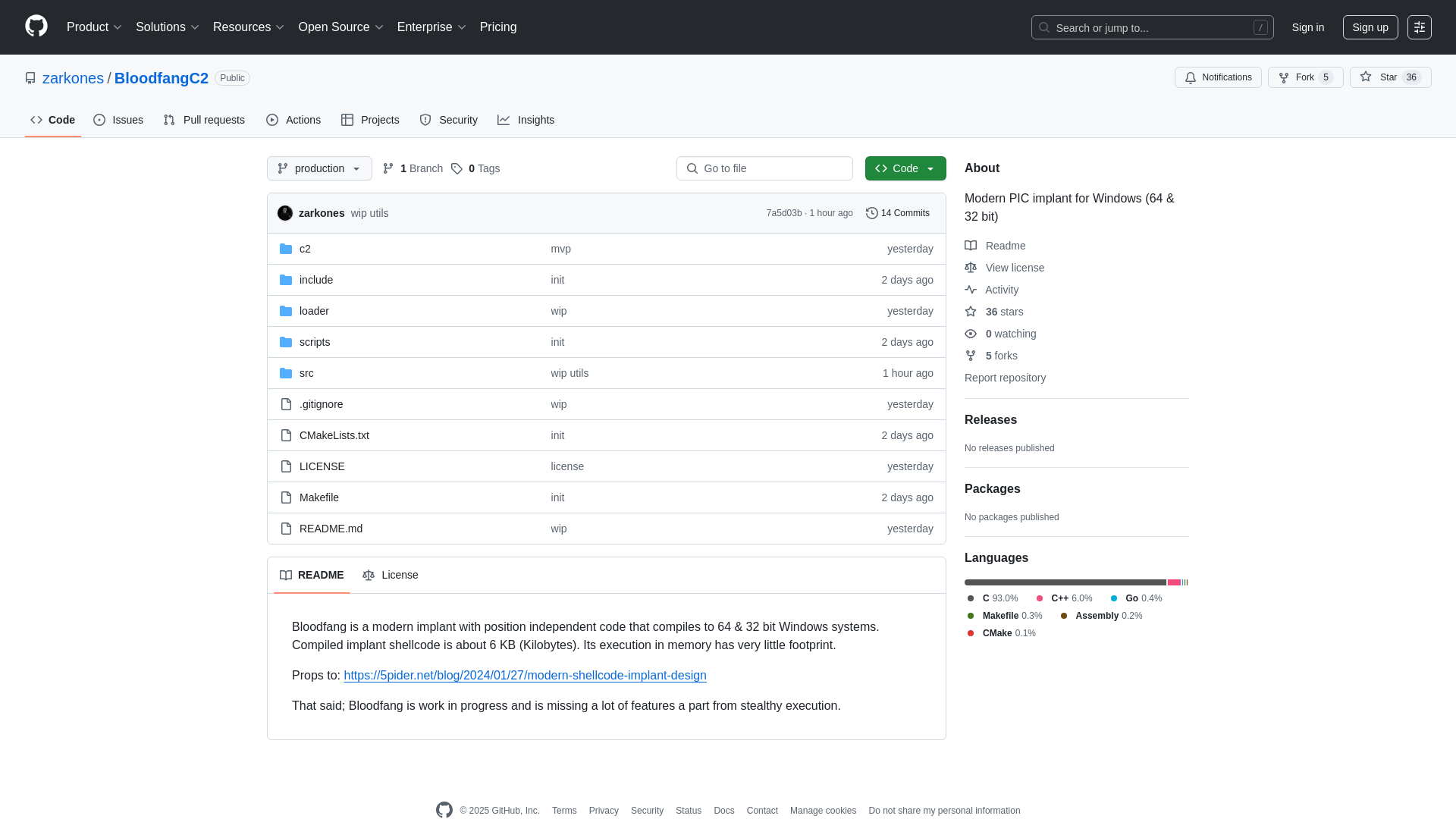Click the C language bar segment
The width and height of the screenshot is (1456, 819).
(x=1065, y=582)
